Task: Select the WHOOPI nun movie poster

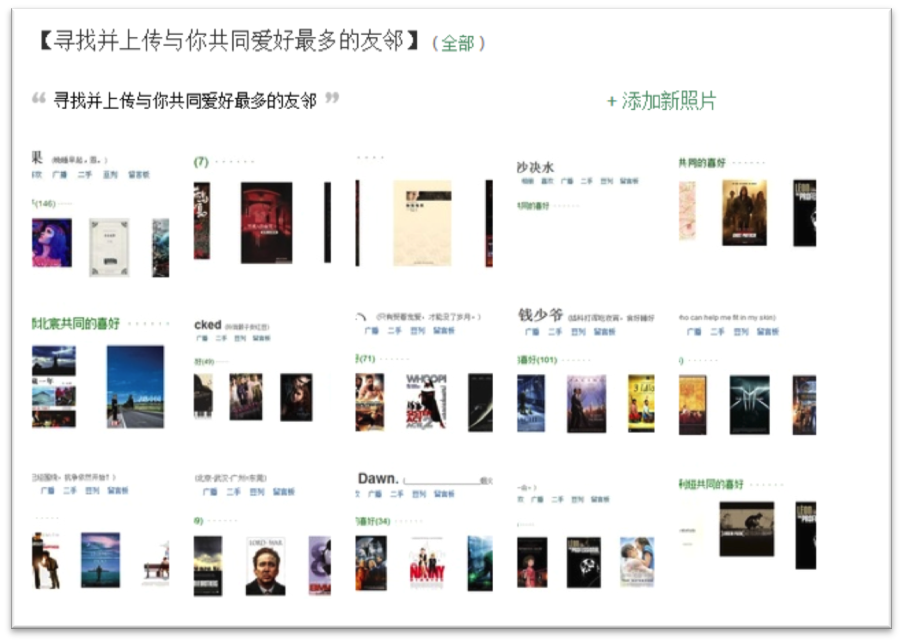Action: pos(426,401)
